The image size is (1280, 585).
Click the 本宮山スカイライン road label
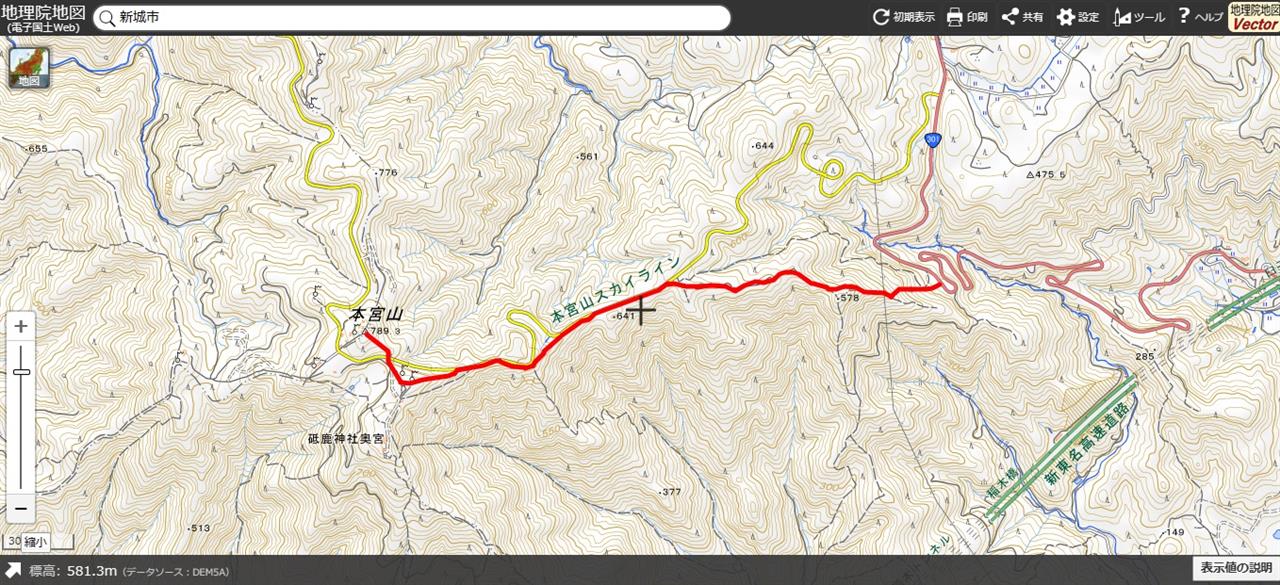pyautogui.click(x=615, y=289)
